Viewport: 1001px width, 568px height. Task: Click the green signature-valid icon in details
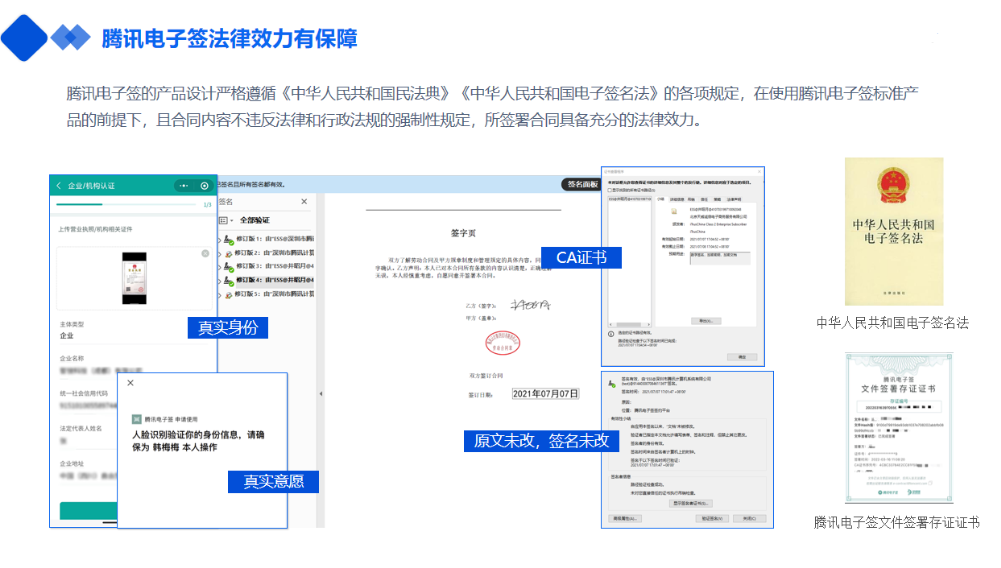click(x=610, y=383)
